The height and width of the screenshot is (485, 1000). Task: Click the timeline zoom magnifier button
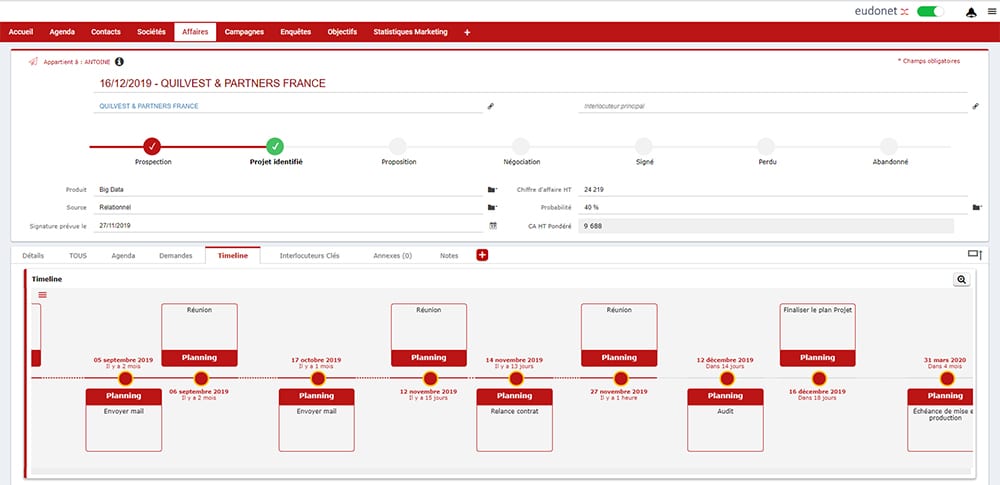(x=961, y=279)
